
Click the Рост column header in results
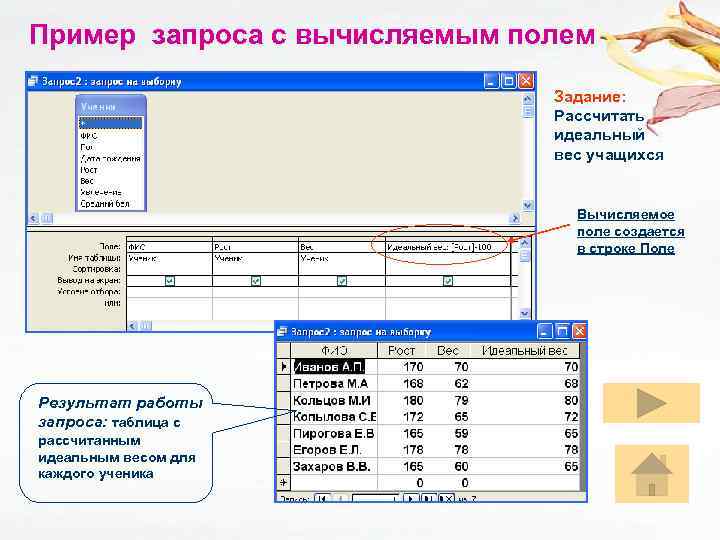point(401,350)
